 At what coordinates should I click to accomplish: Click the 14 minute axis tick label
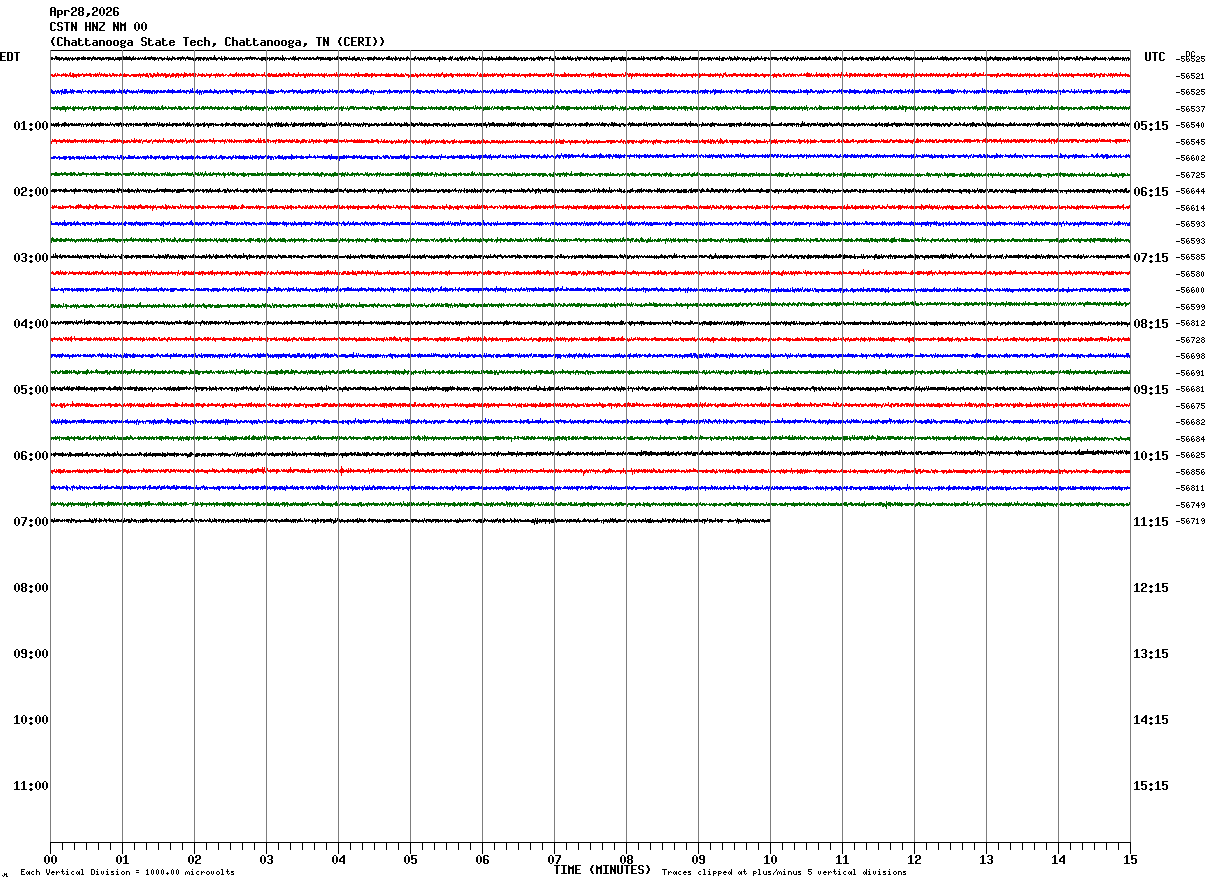tap(1058, 859)
